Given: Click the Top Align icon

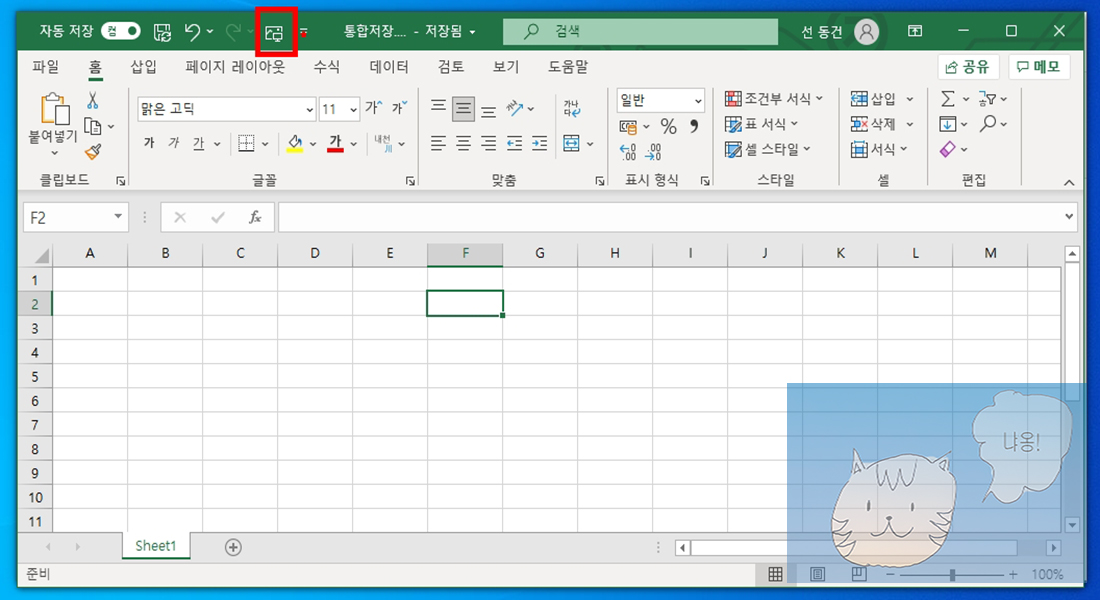Looking at the screenshot, I should [x=438, y=107].
